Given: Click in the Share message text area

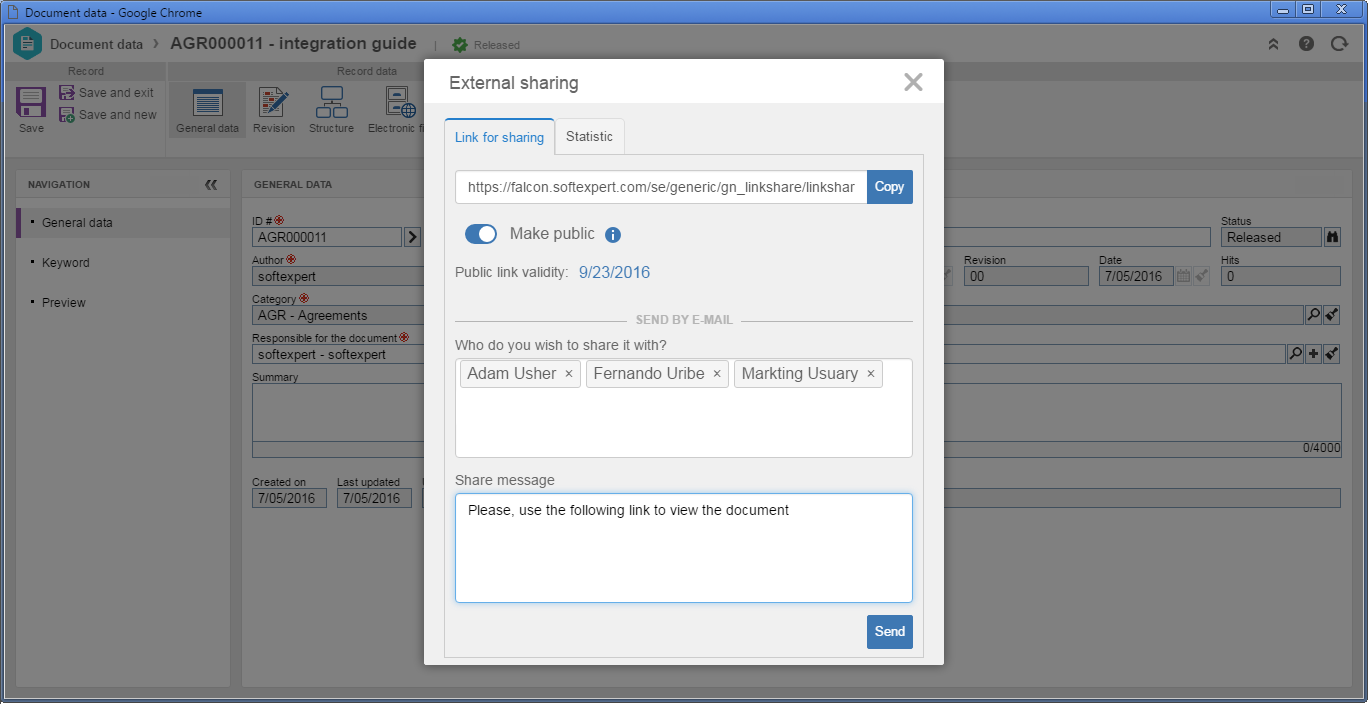Looking at the screenshot, I should 684,548.
